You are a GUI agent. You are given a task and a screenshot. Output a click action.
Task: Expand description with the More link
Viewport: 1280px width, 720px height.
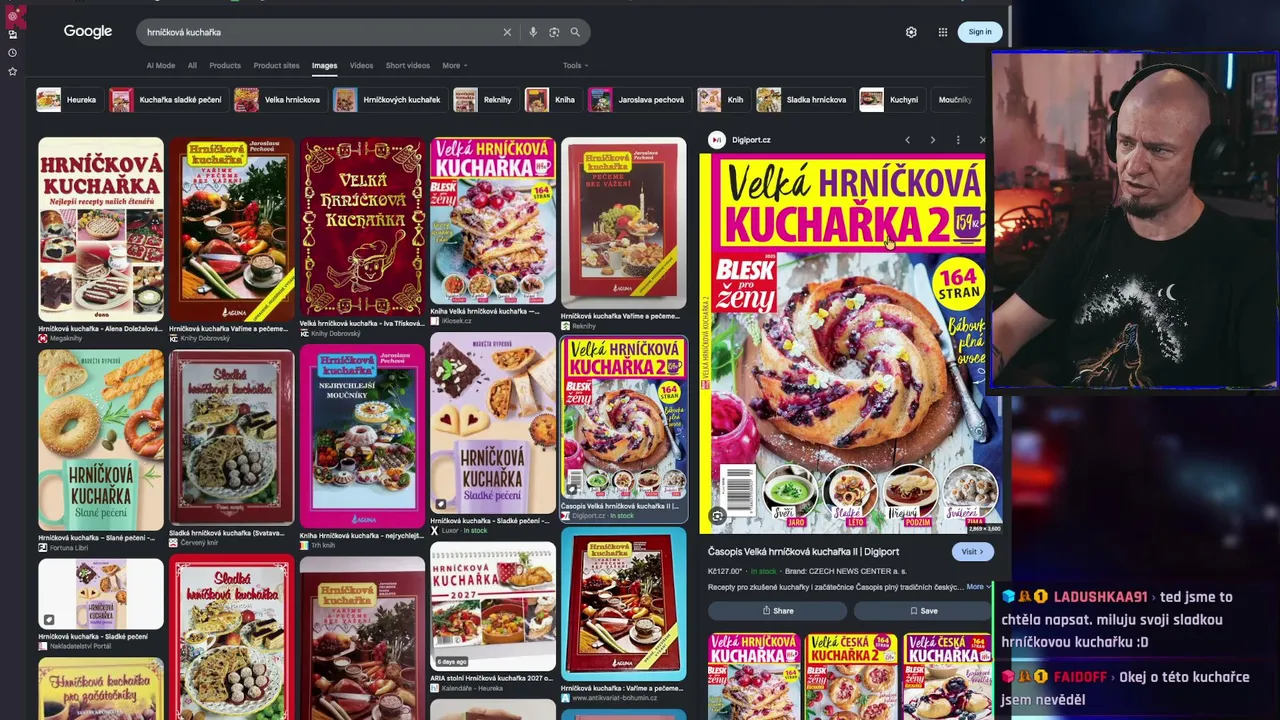[x=978, y=587]
